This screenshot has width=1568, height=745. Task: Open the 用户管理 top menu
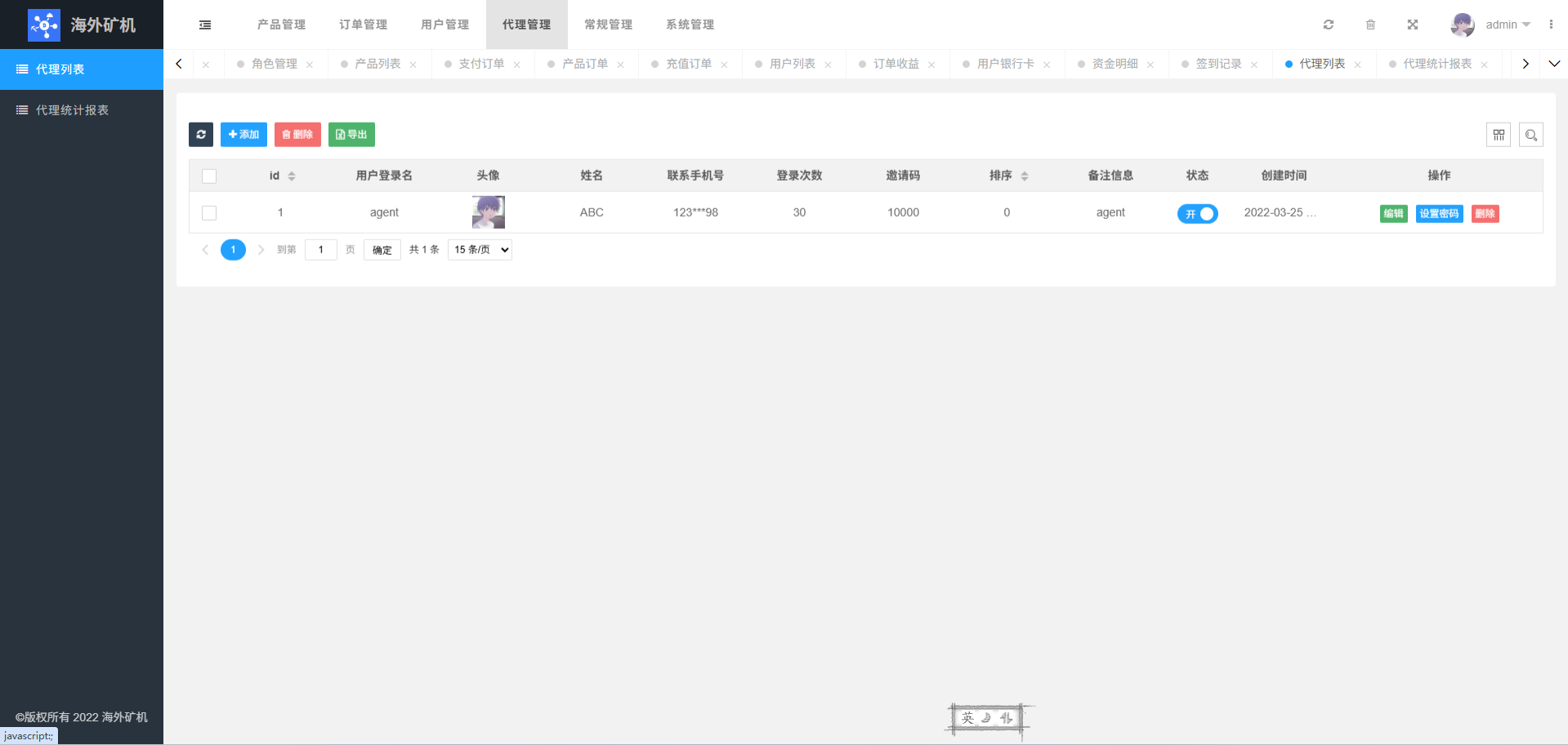click(444, 25)
